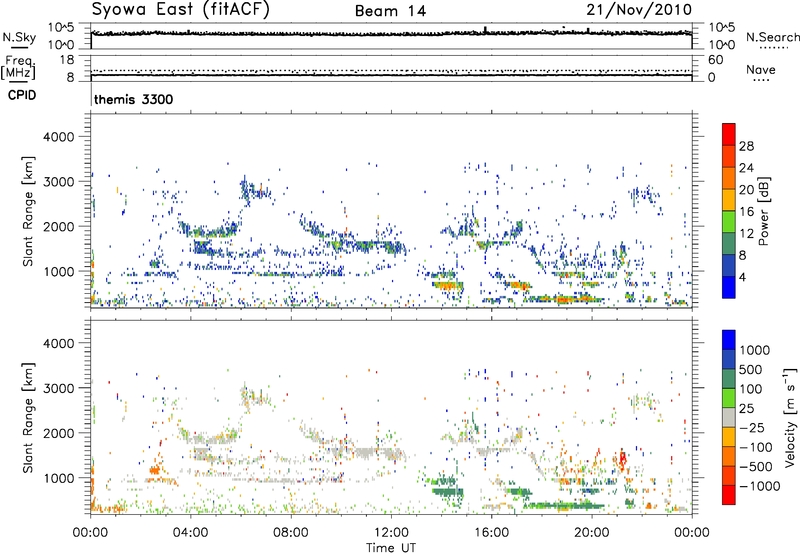Click the 2000 tick label in the Velocity panel
The width and height of the screenshot is (800, 554).
[59, 433]
